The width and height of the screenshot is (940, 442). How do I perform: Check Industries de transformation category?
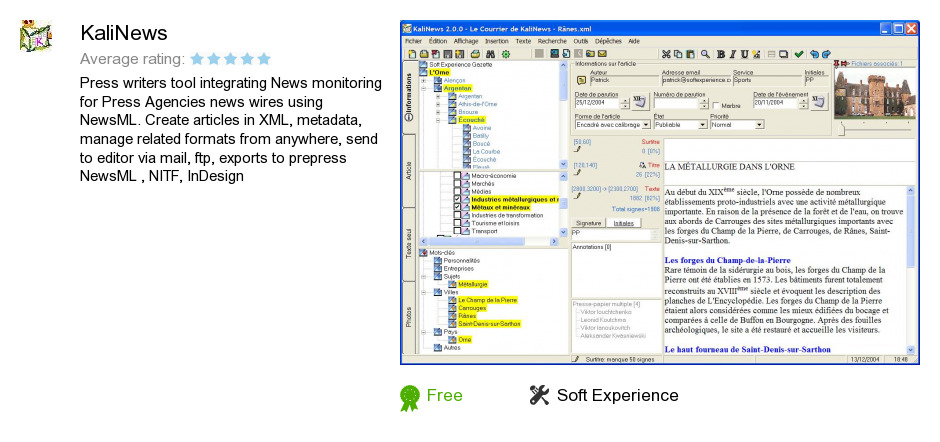tap(457, 215)
